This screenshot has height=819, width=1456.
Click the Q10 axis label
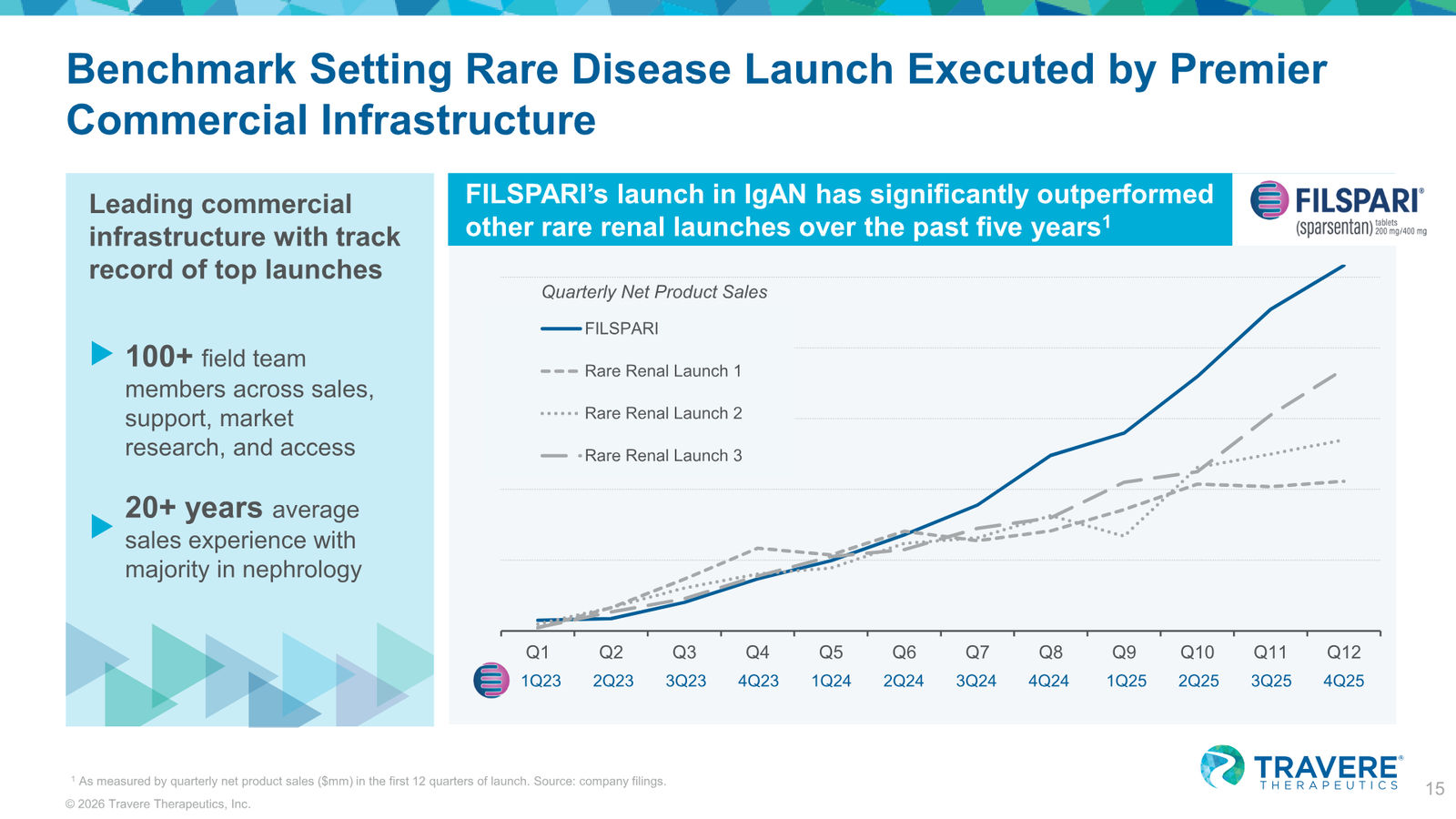pyautogui.click(x=1198, y=652)
